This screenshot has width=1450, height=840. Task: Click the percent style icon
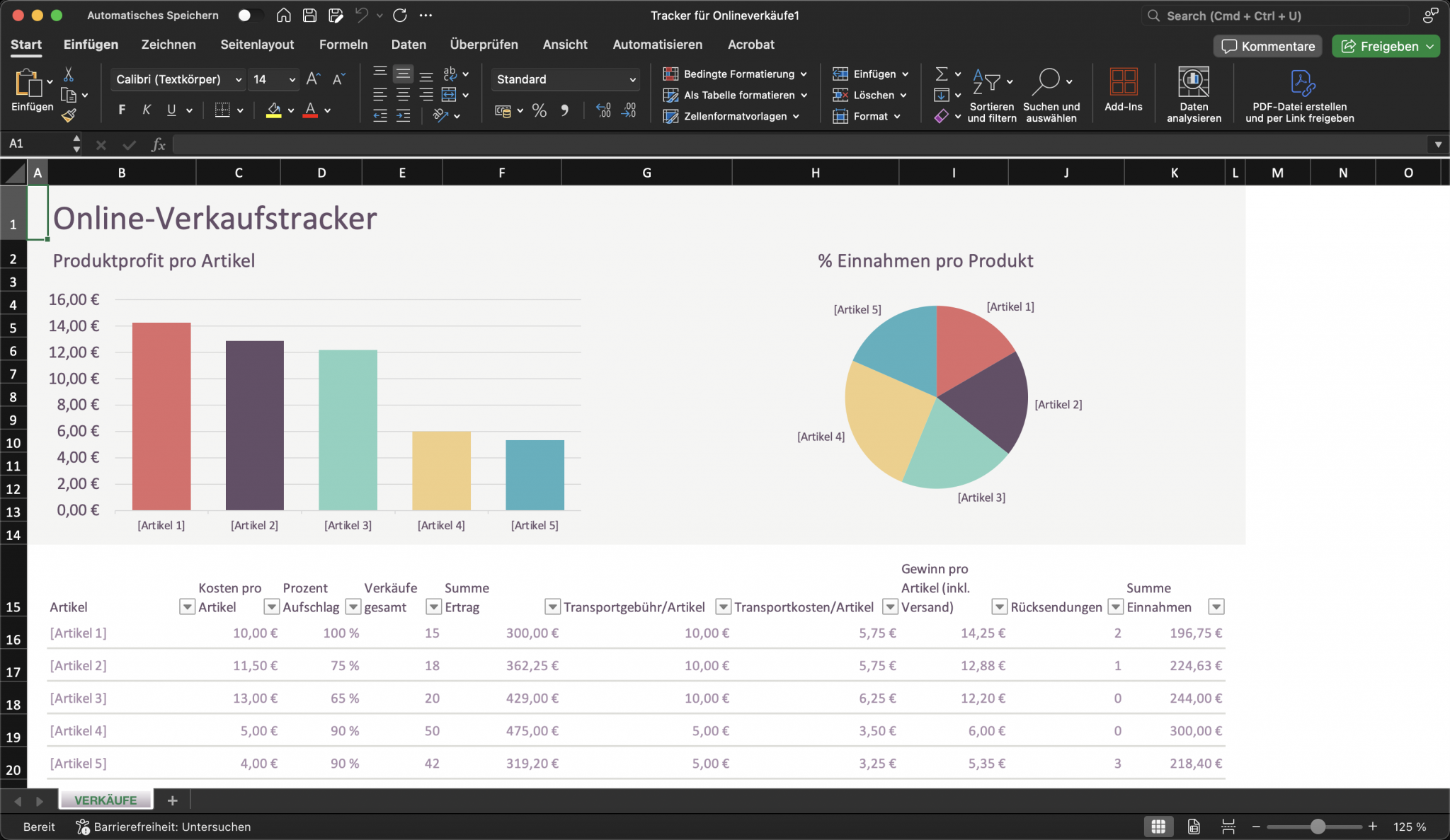tap(540, 110)
